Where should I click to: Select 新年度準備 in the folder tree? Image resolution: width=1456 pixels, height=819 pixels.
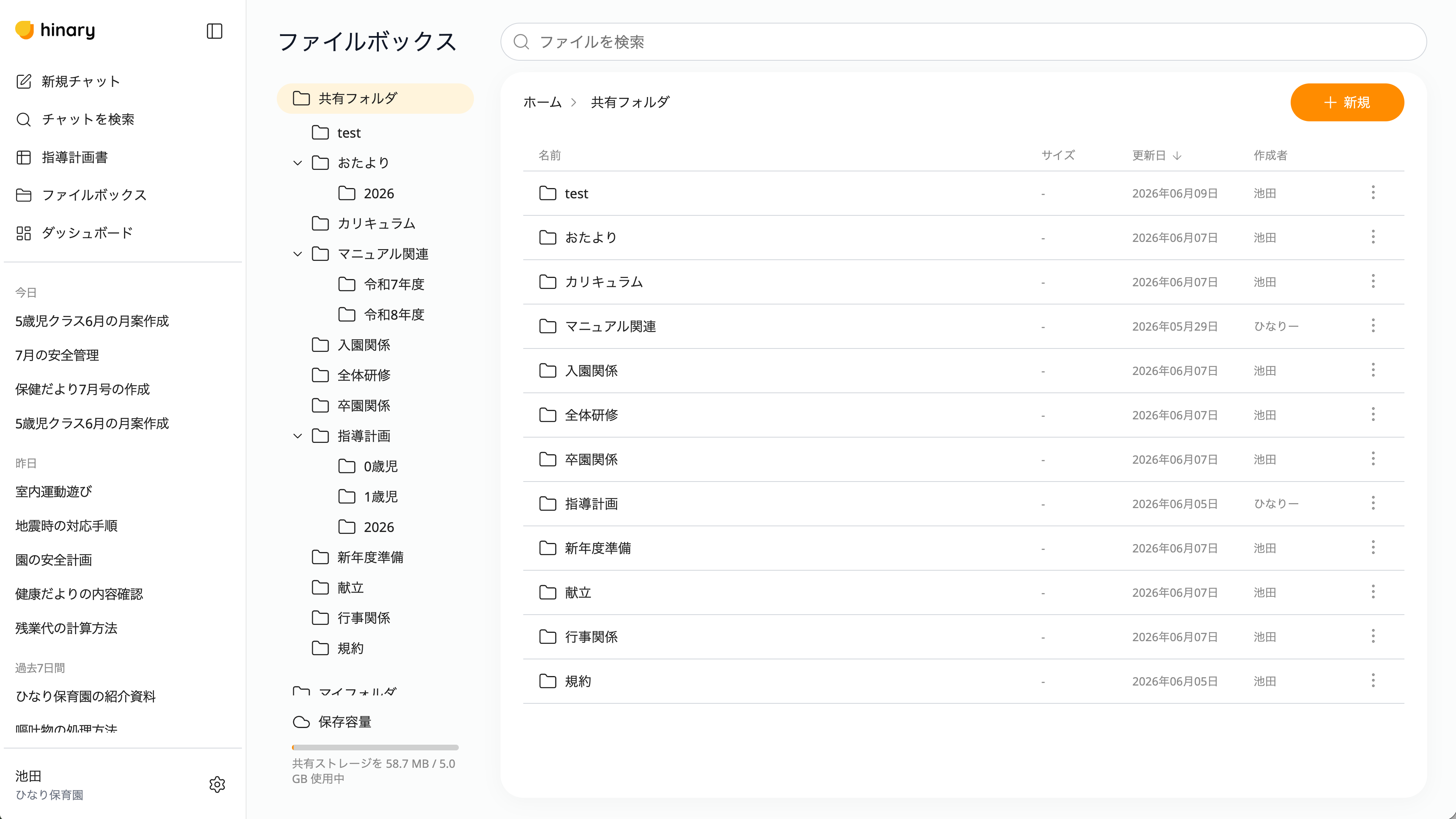[x=357, y=557]
